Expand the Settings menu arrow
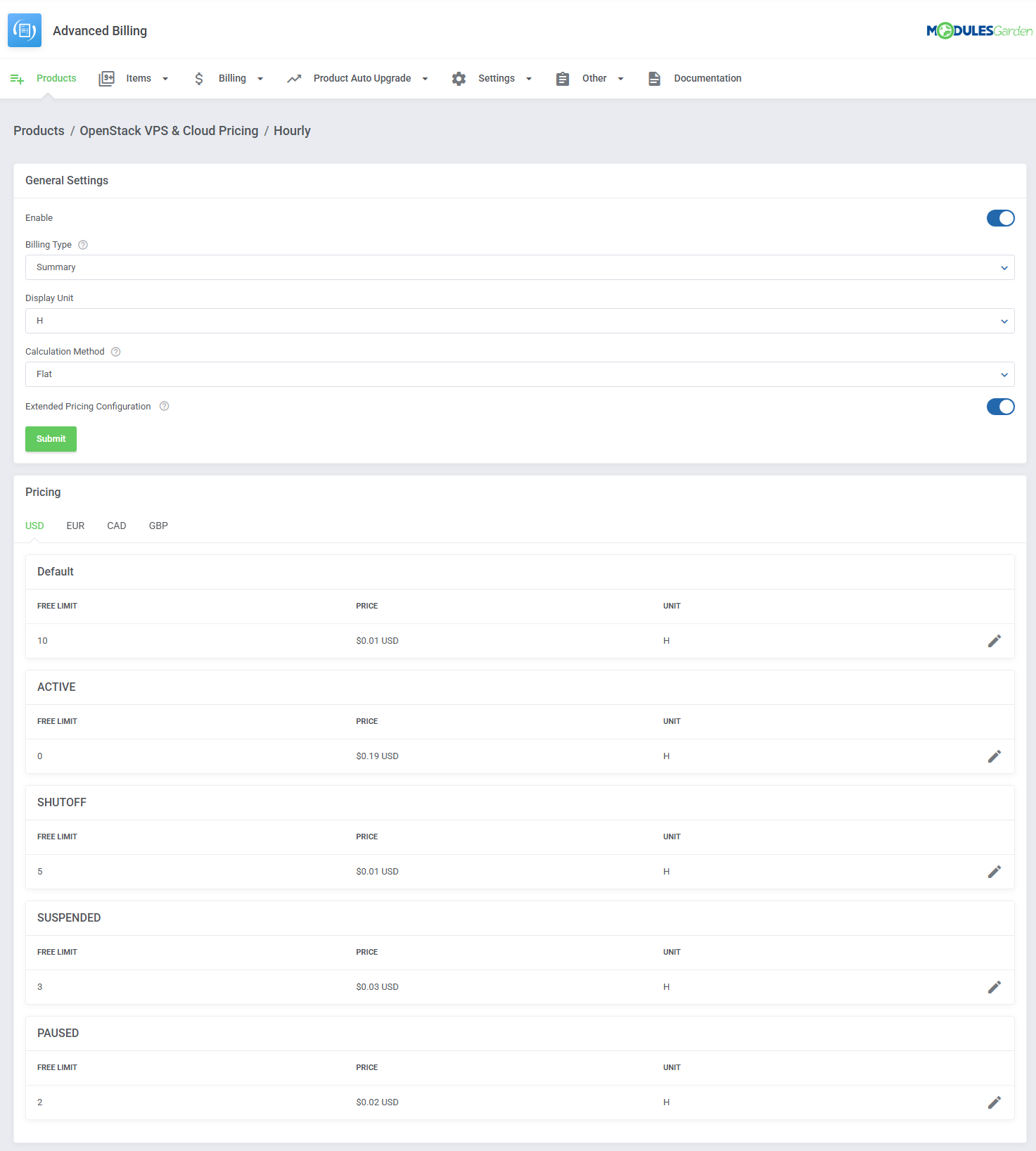Viewport: 1036px width, 1151px height. click(529, 79)
